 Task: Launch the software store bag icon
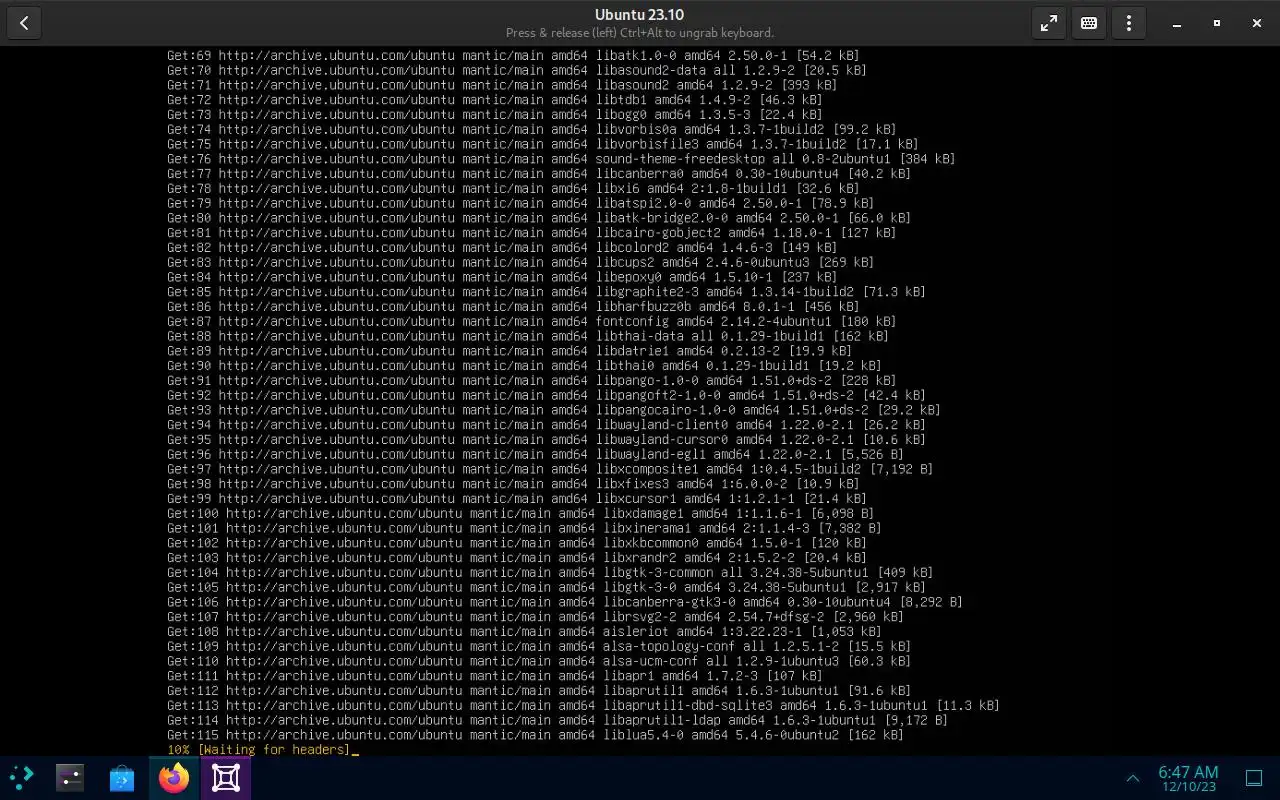click(x=122, y=778)
